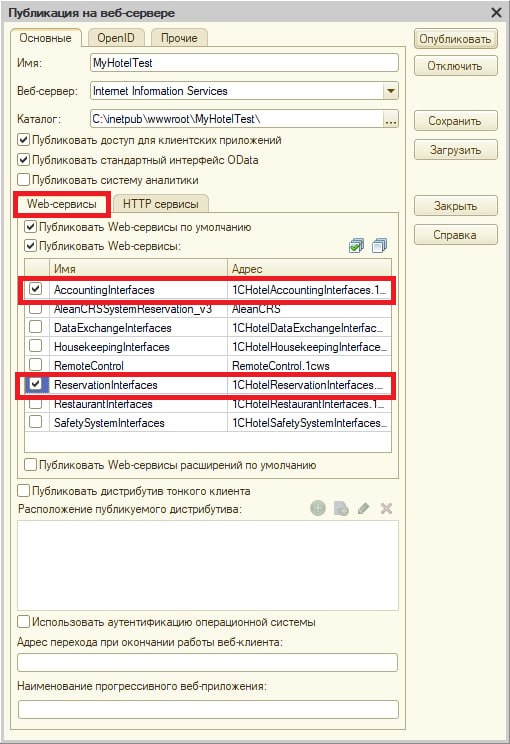
Task: Click the Каталог path input field
Action: pyautogui.click(x=237, y=119)
